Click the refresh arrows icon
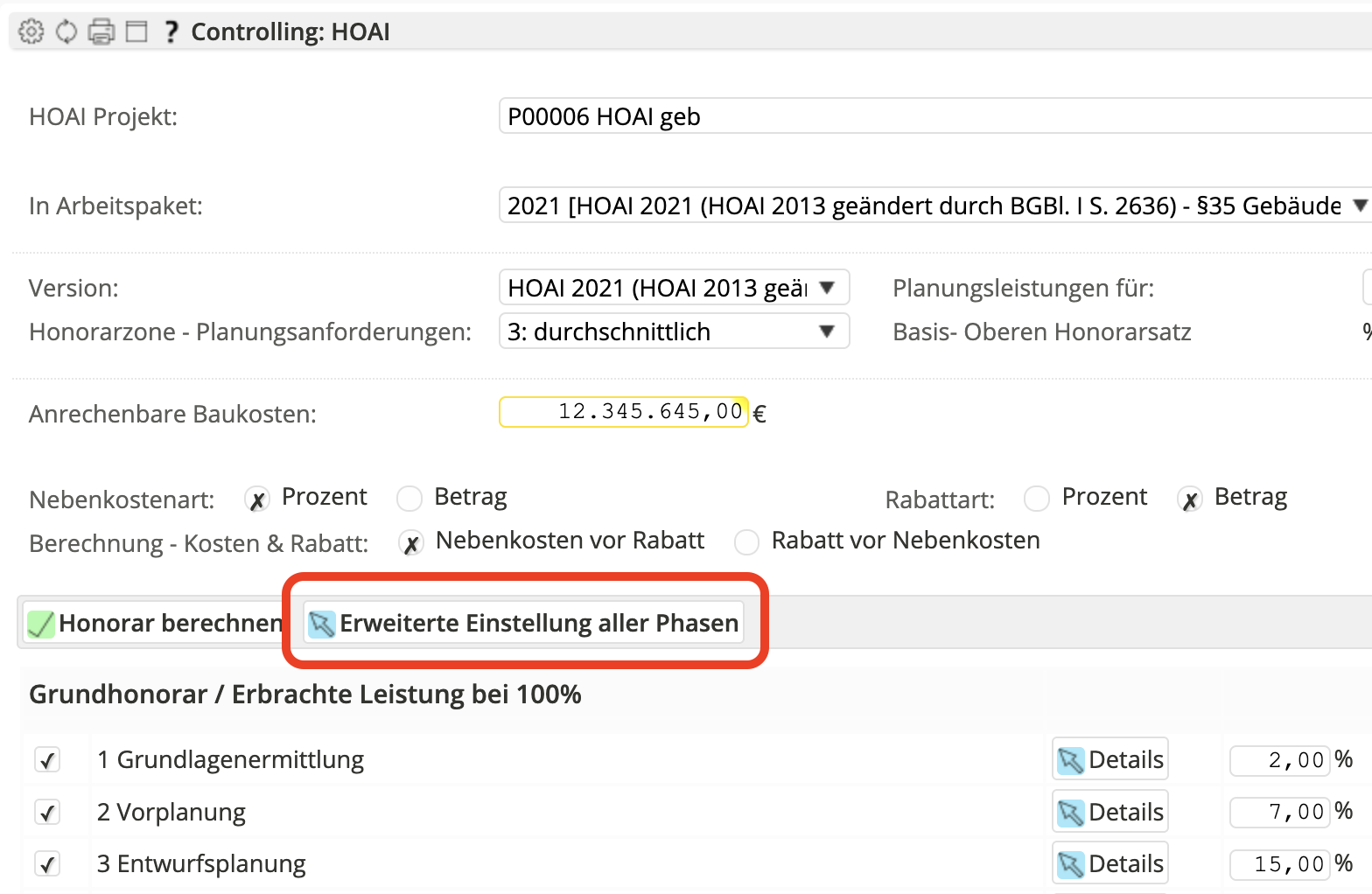 pyautogui.click(x=66, y=31)
